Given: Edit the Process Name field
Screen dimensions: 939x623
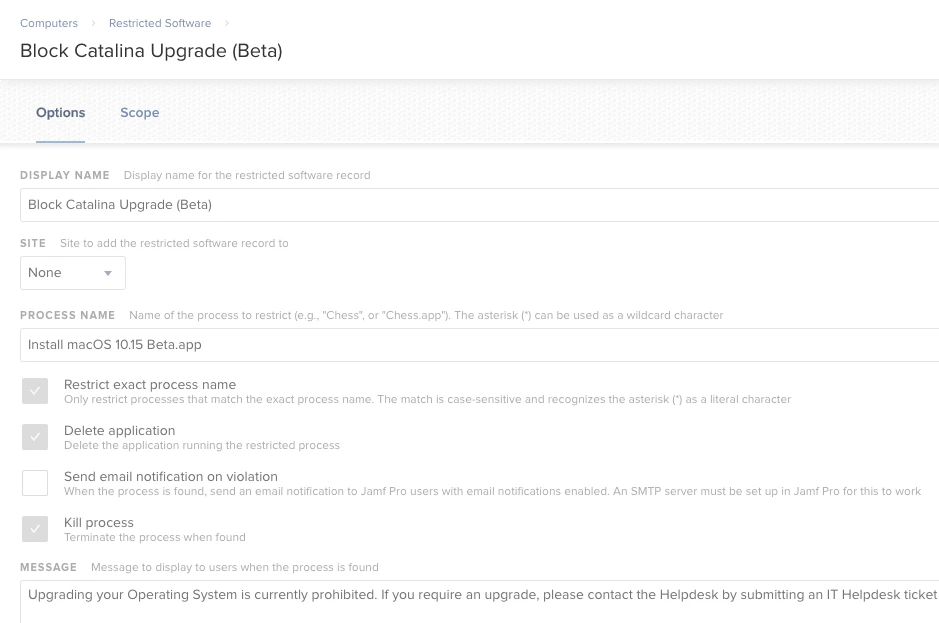Looking at the screenshot, I should click(479, 345).
